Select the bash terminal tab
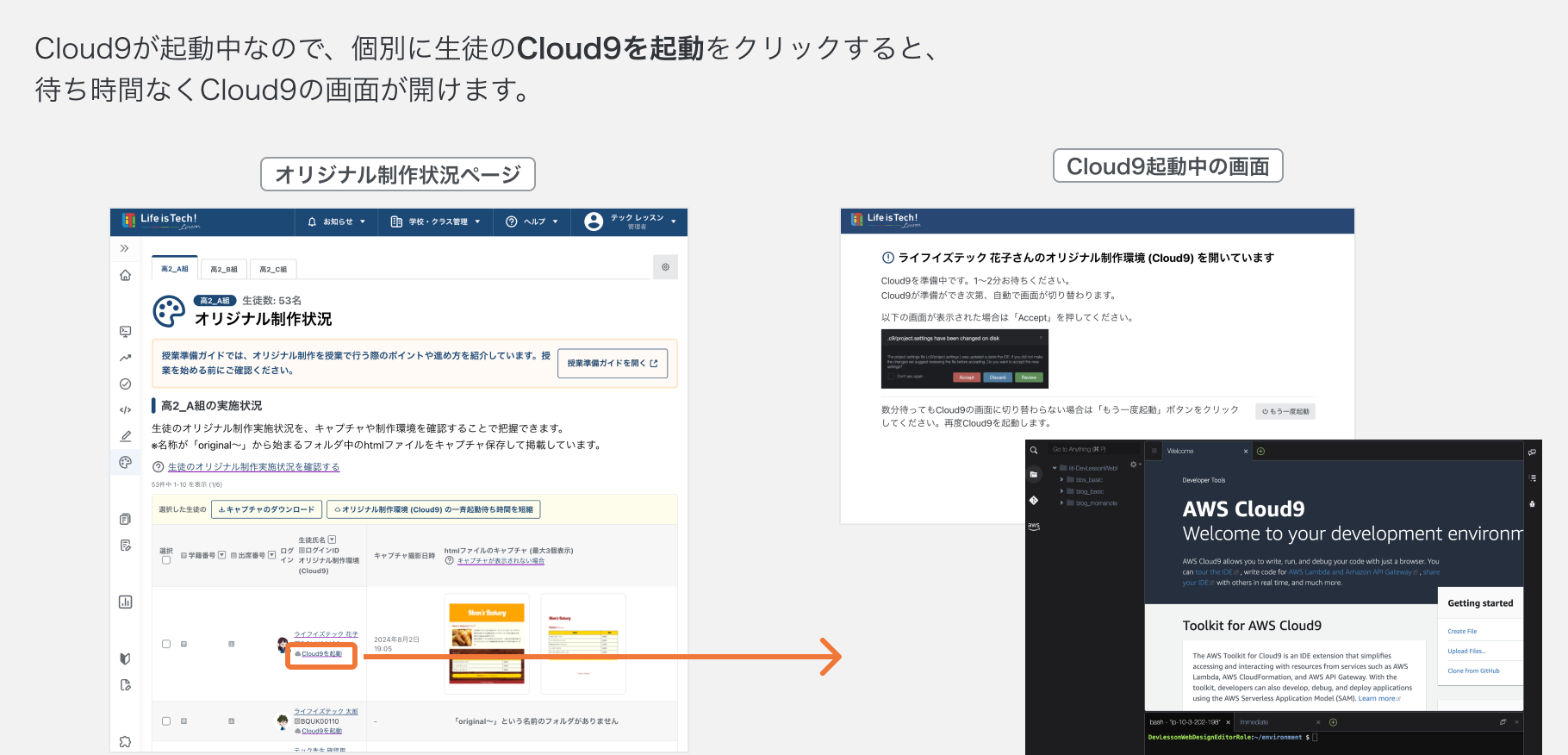Screen dimensions: 1568x755 [x=1187, y=722]
